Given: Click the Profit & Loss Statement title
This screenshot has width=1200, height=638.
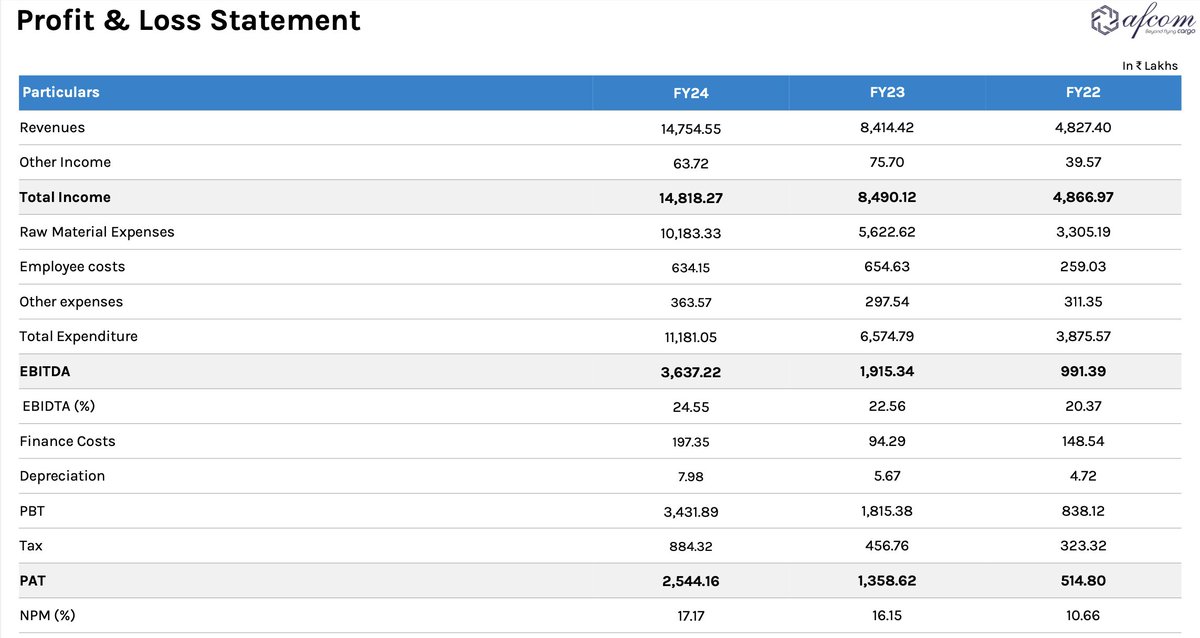Looking at the screenshot, I should click(x=189, y=20).
